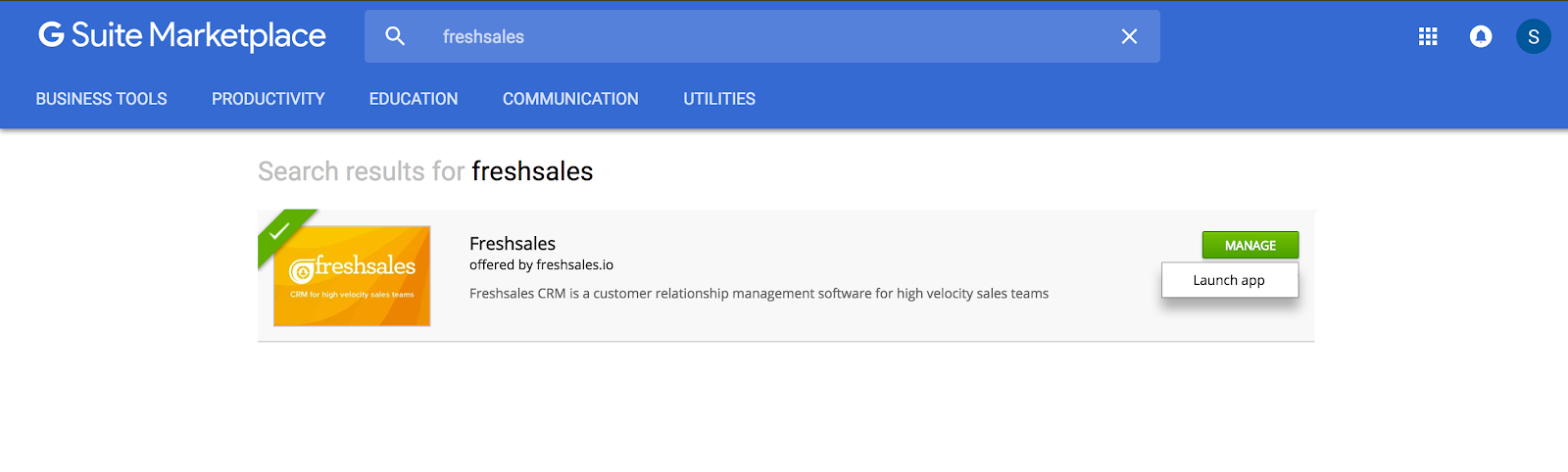
Task: Click the Freshsales result title
Action: [513, 244]
